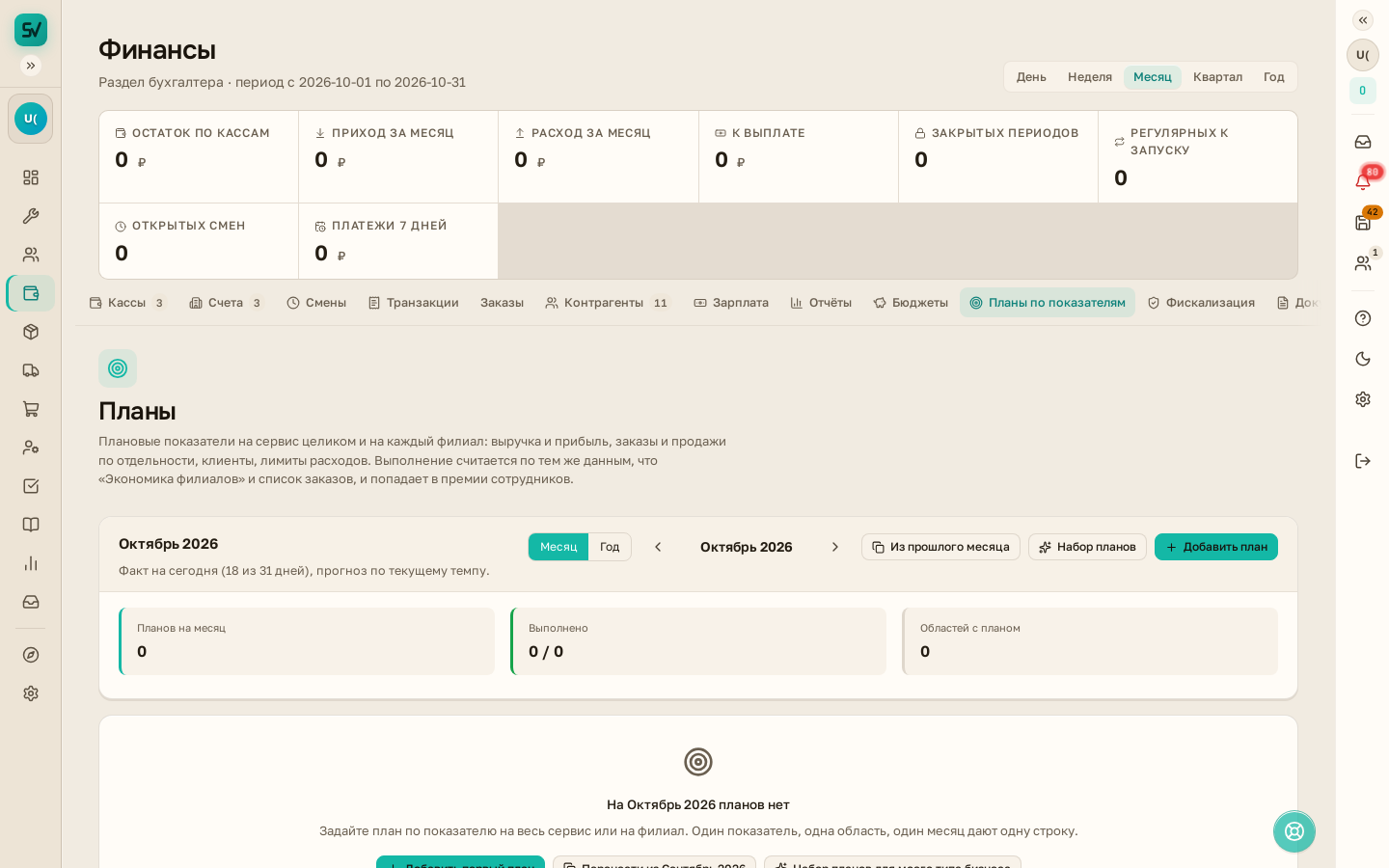Viewport: 1389px width, 868px height.
Task: Open the users sidebar icon
Action: pos(31,255)
